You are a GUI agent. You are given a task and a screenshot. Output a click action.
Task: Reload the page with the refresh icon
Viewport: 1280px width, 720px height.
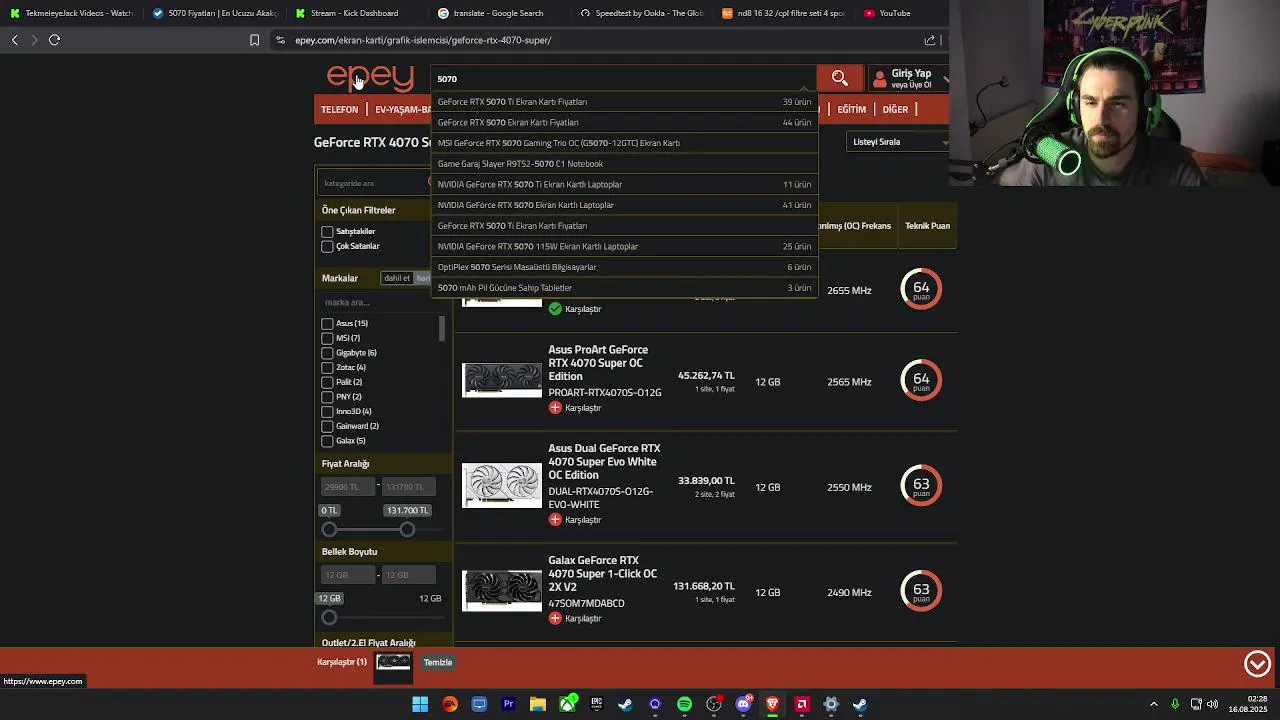(55, 40)
